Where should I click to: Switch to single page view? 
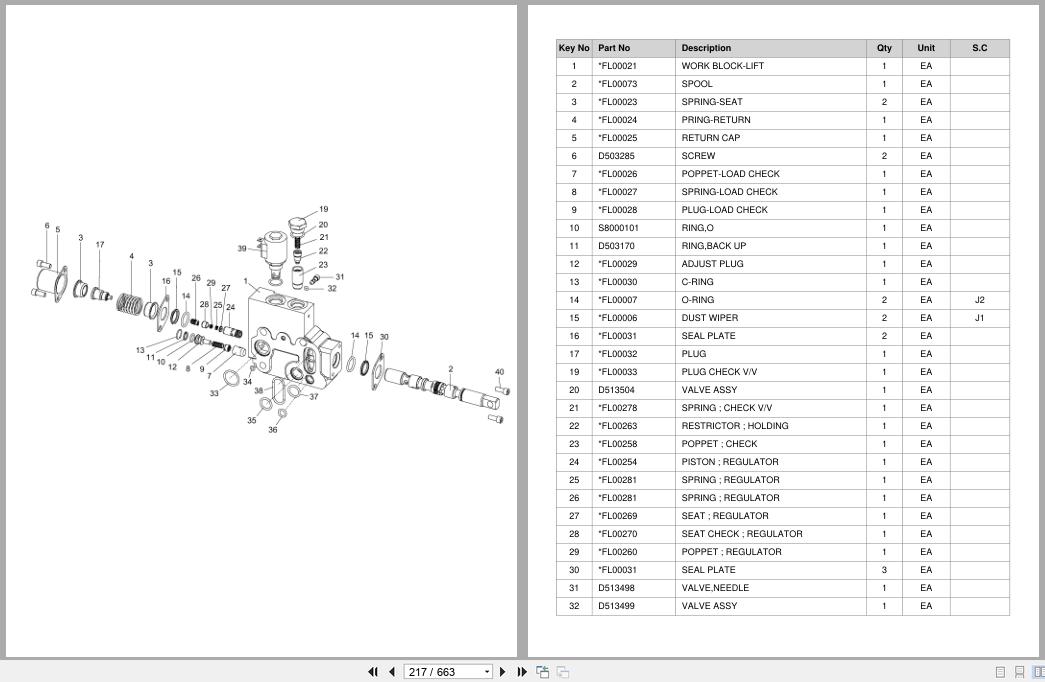[x=1000, y=672]
